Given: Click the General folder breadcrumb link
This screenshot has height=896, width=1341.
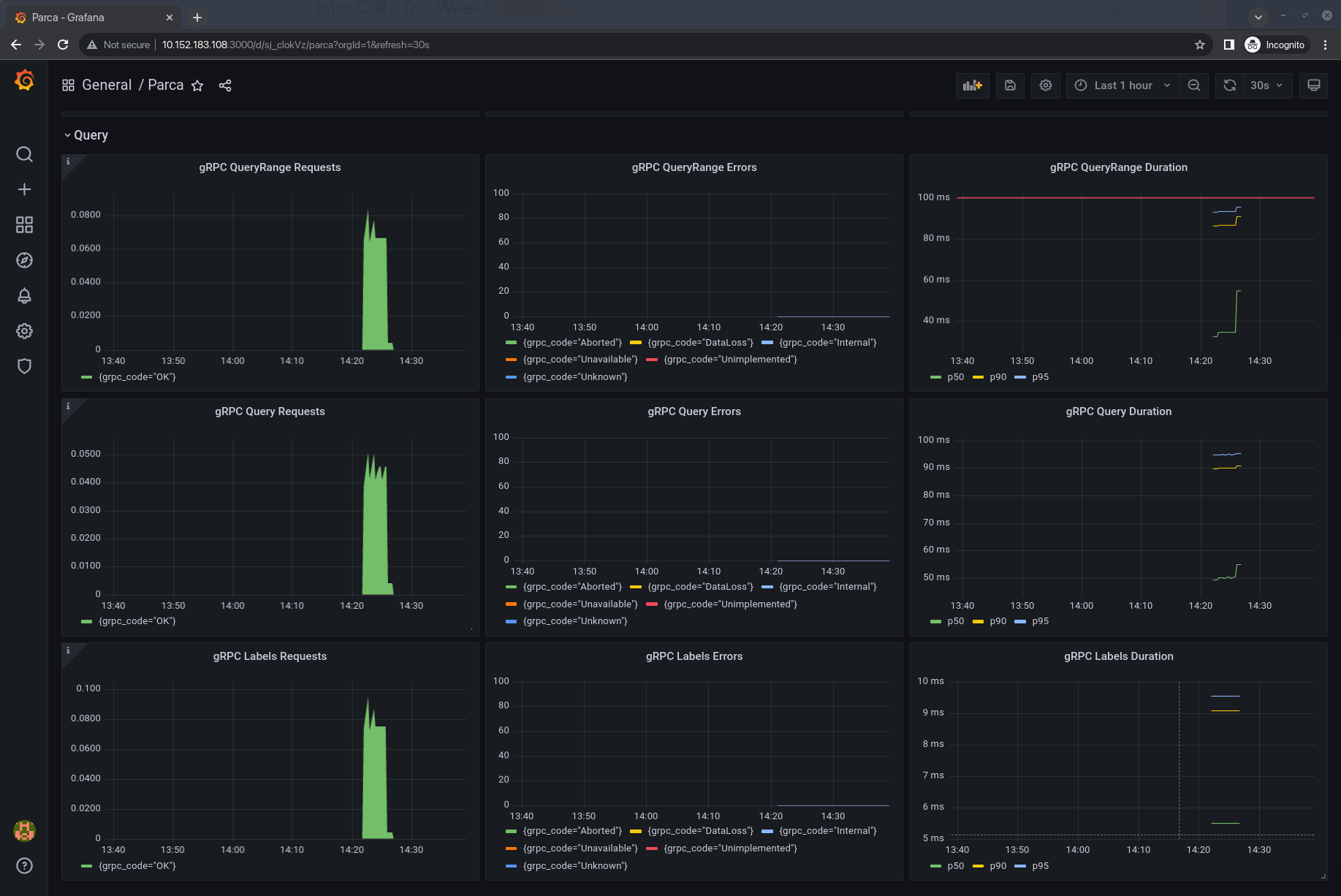Looking at the screenshot, I should pyautogui.click(x=107, y=86).
